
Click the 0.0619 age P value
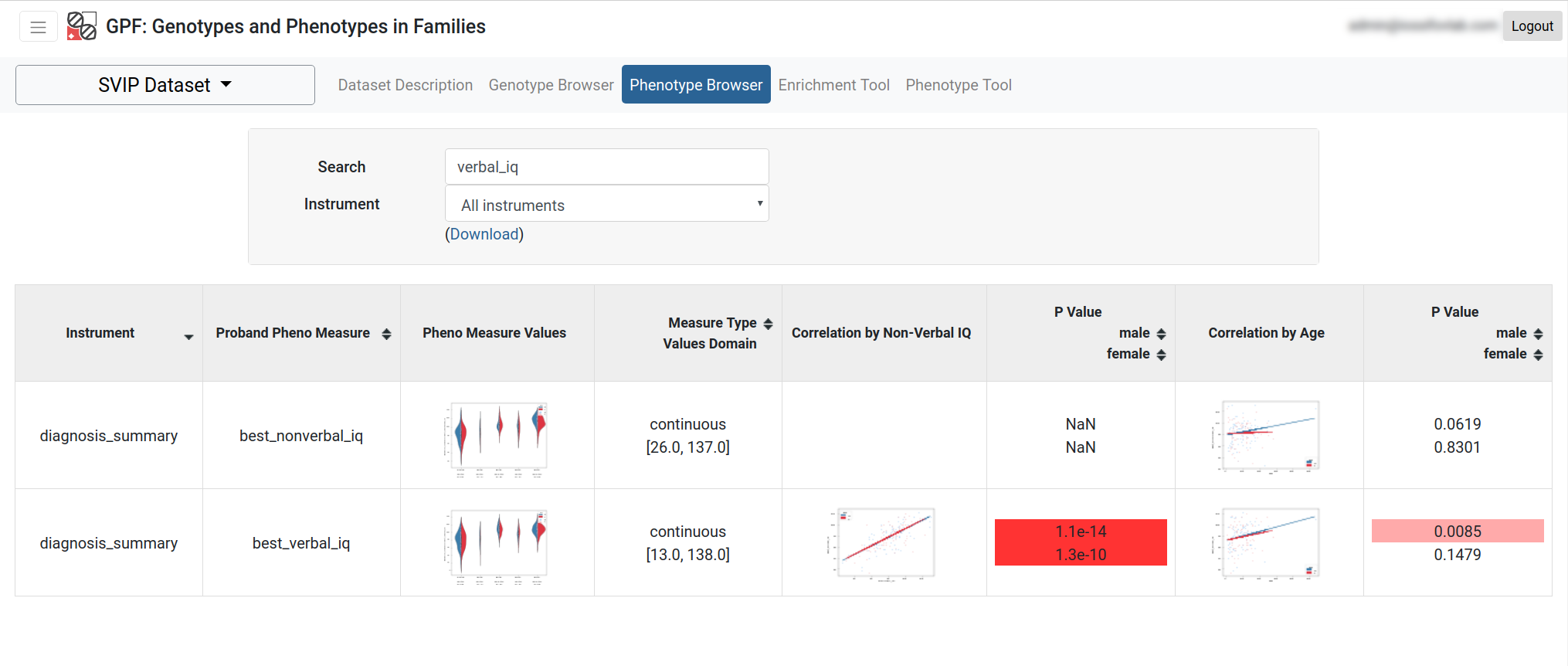(1458, 424)
